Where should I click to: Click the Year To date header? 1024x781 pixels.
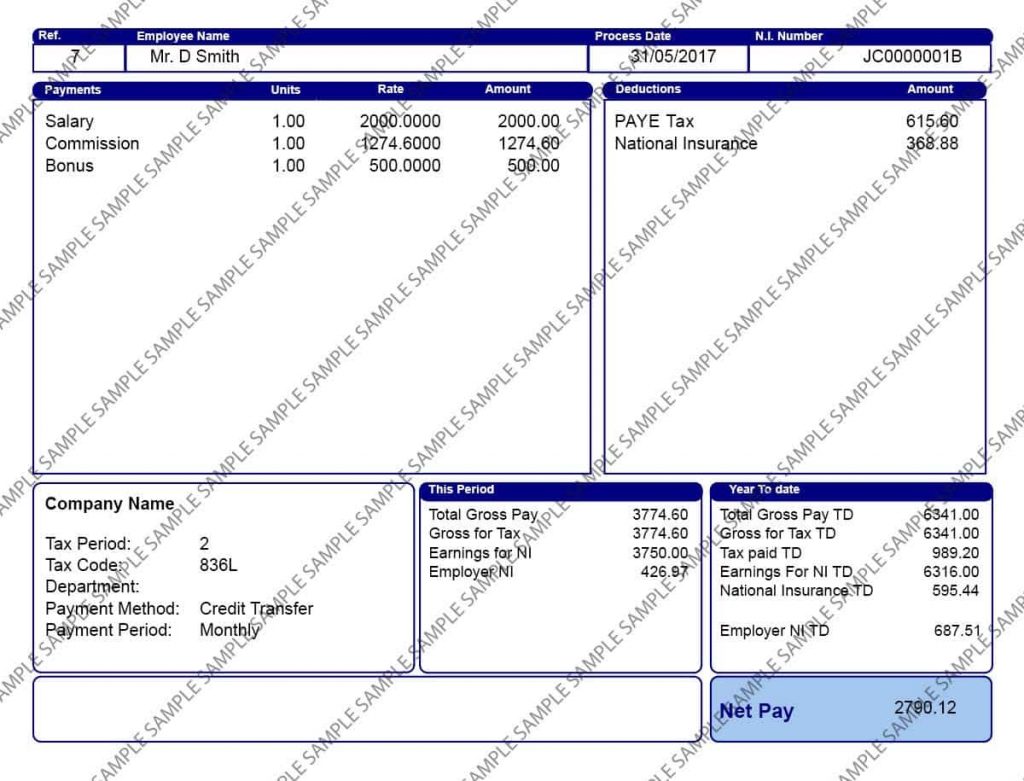pos(764,490)
